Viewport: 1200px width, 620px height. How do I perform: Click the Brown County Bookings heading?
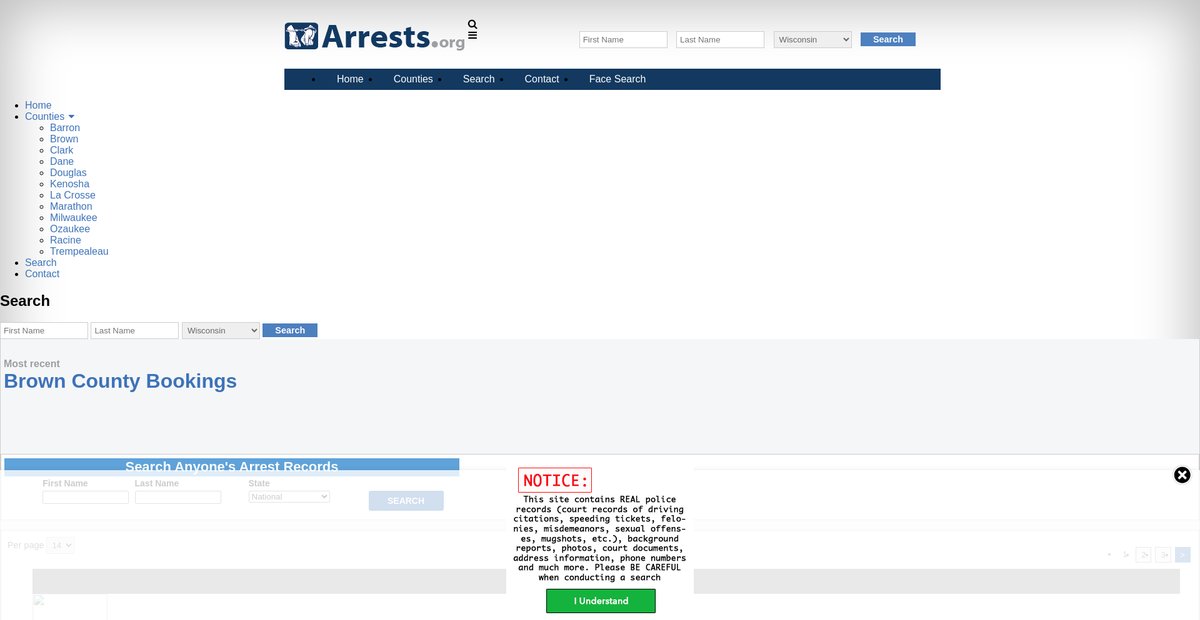tap(120, 381)
